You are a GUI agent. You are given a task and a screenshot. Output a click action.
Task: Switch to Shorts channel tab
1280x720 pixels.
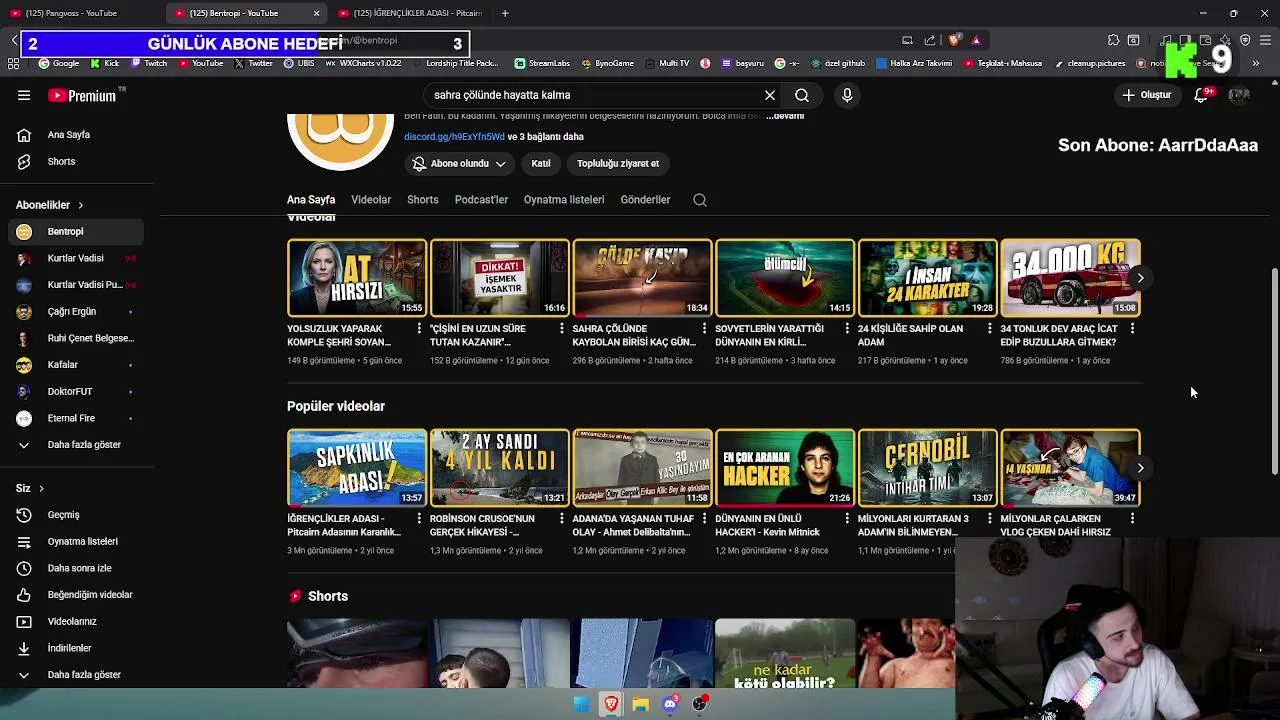(423, 200)
